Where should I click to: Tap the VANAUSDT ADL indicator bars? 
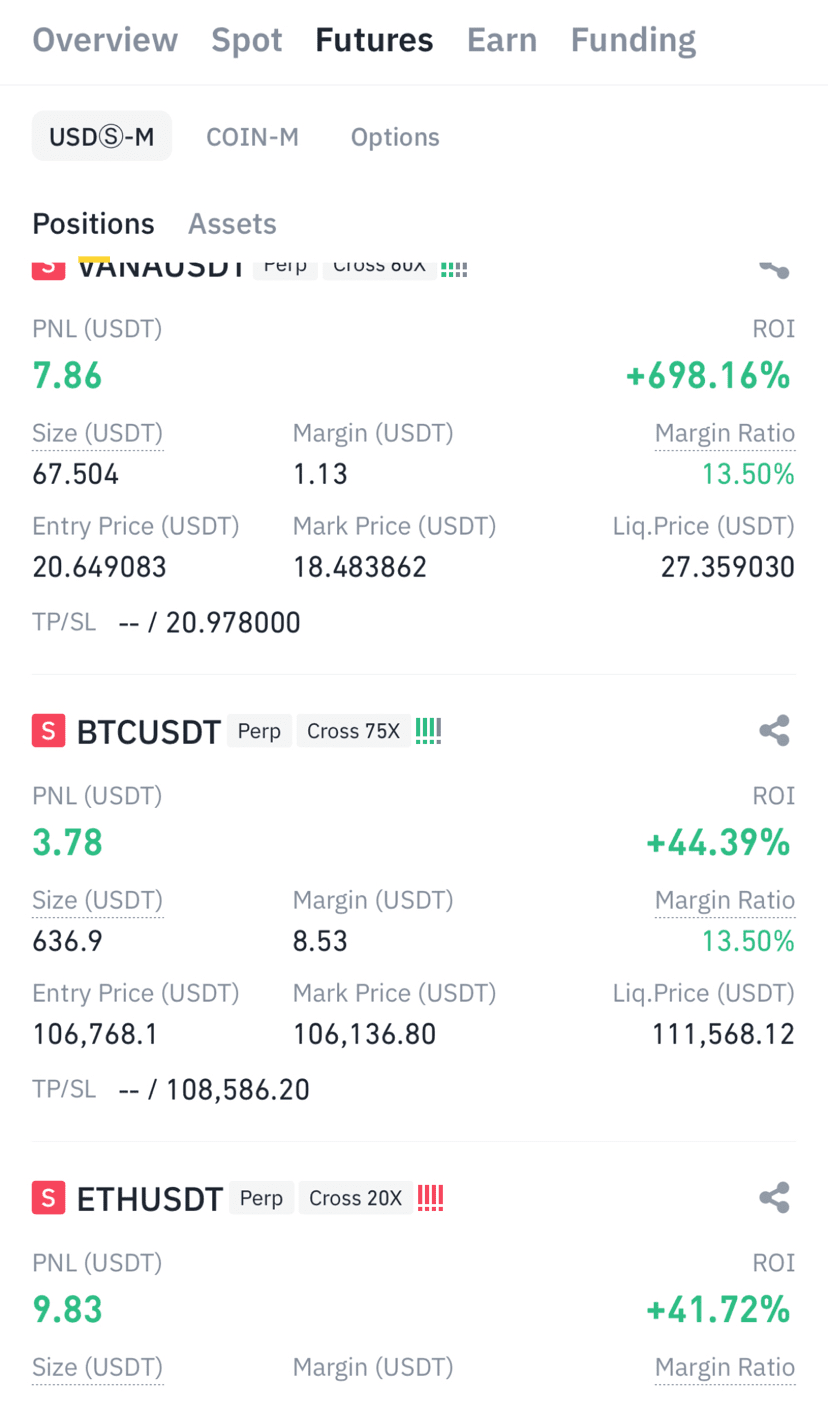[x=454, y=268]
